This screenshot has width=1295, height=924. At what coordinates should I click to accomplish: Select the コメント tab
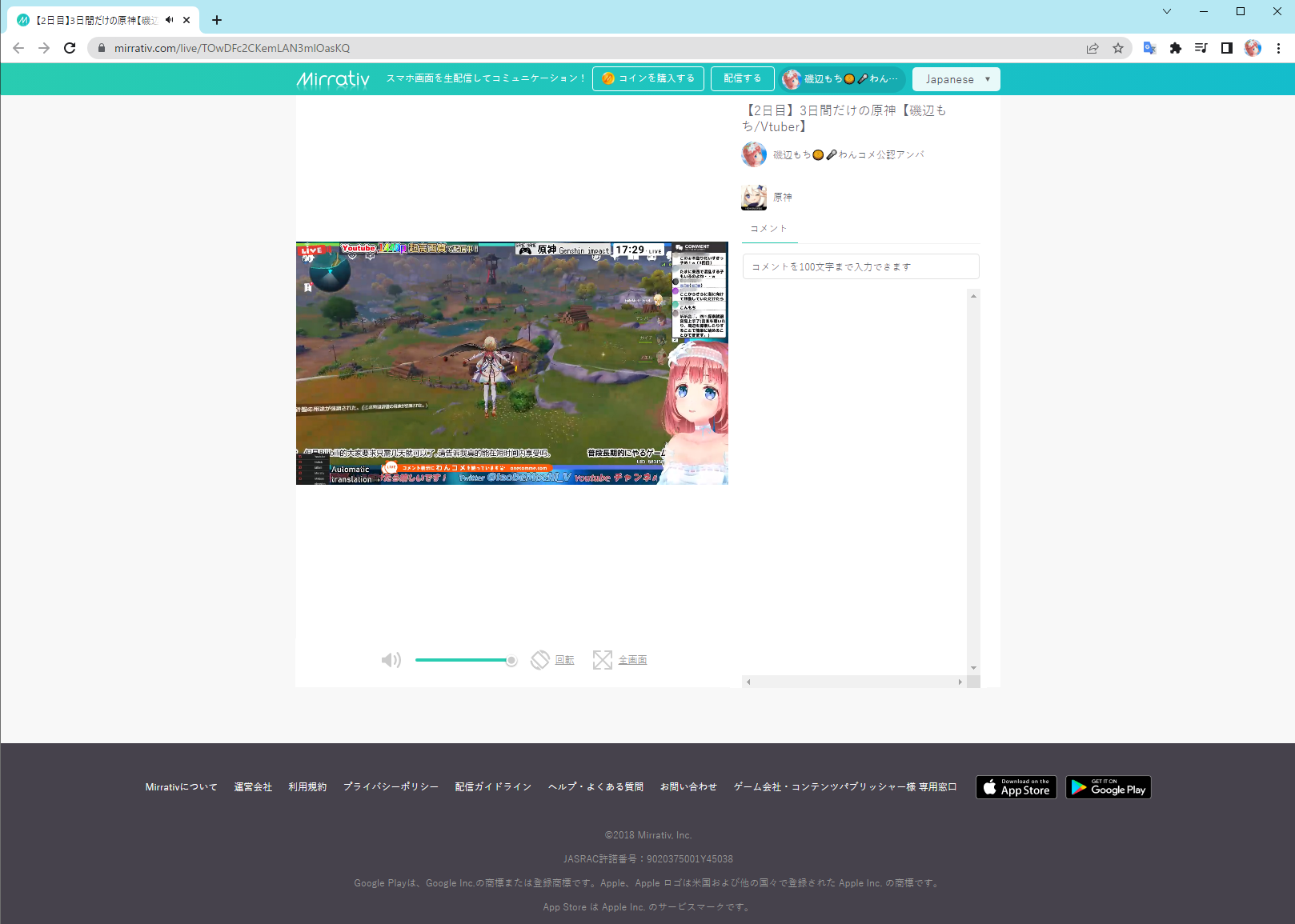click(768, 229)
